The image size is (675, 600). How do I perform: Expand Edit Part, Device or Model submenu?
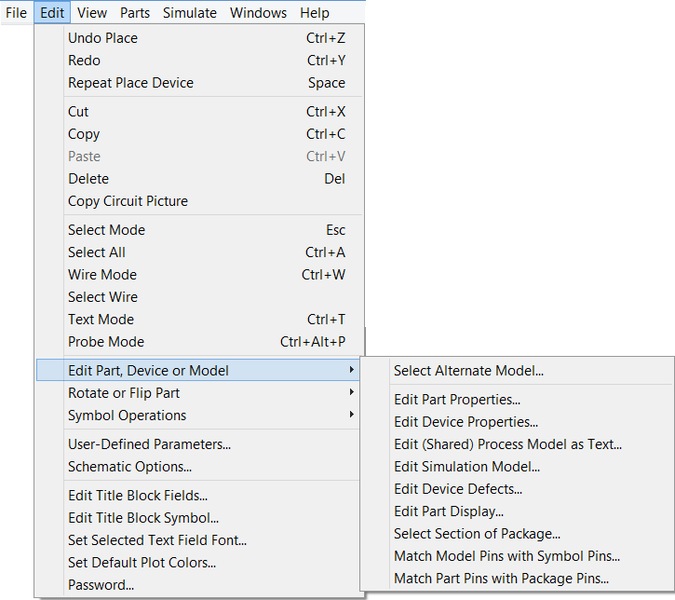(x=148, y=371)
